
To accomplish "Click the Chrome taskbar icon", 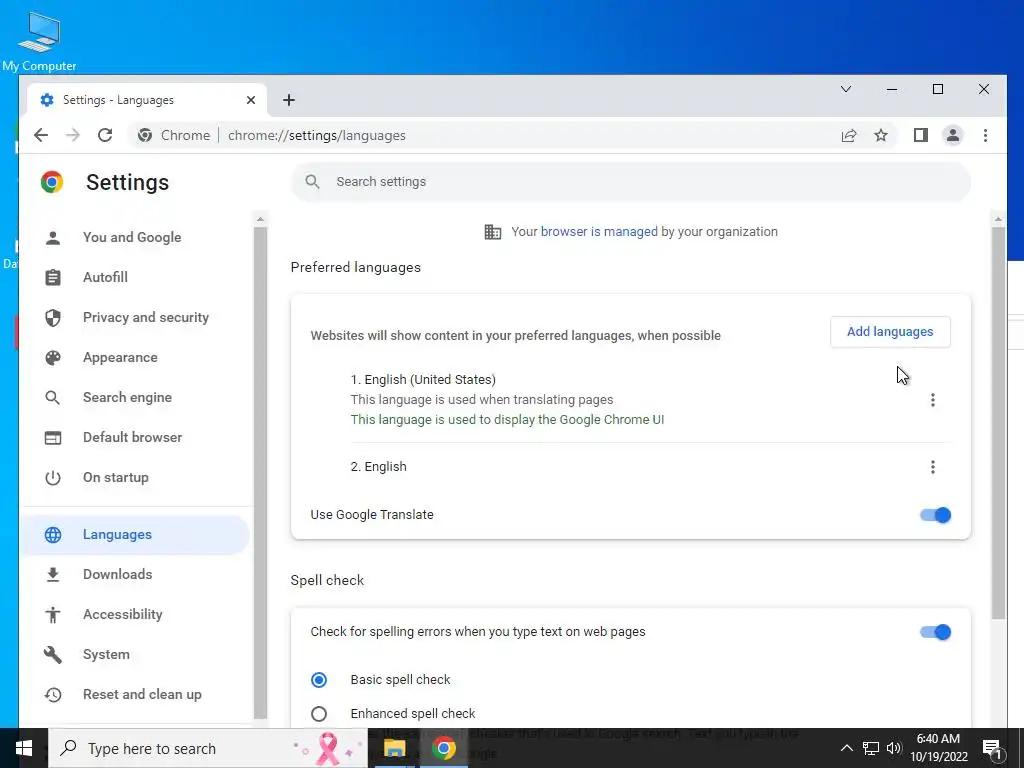I will pyautogui.click(x=443, y=748).
